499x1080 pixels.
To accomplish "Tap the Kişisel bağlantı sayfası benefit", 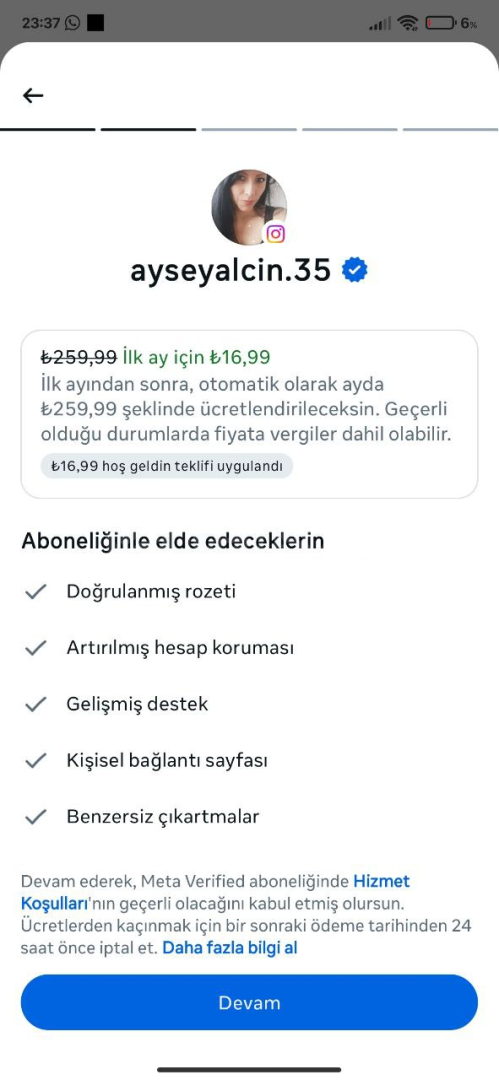I will click(x=167, y=761).
